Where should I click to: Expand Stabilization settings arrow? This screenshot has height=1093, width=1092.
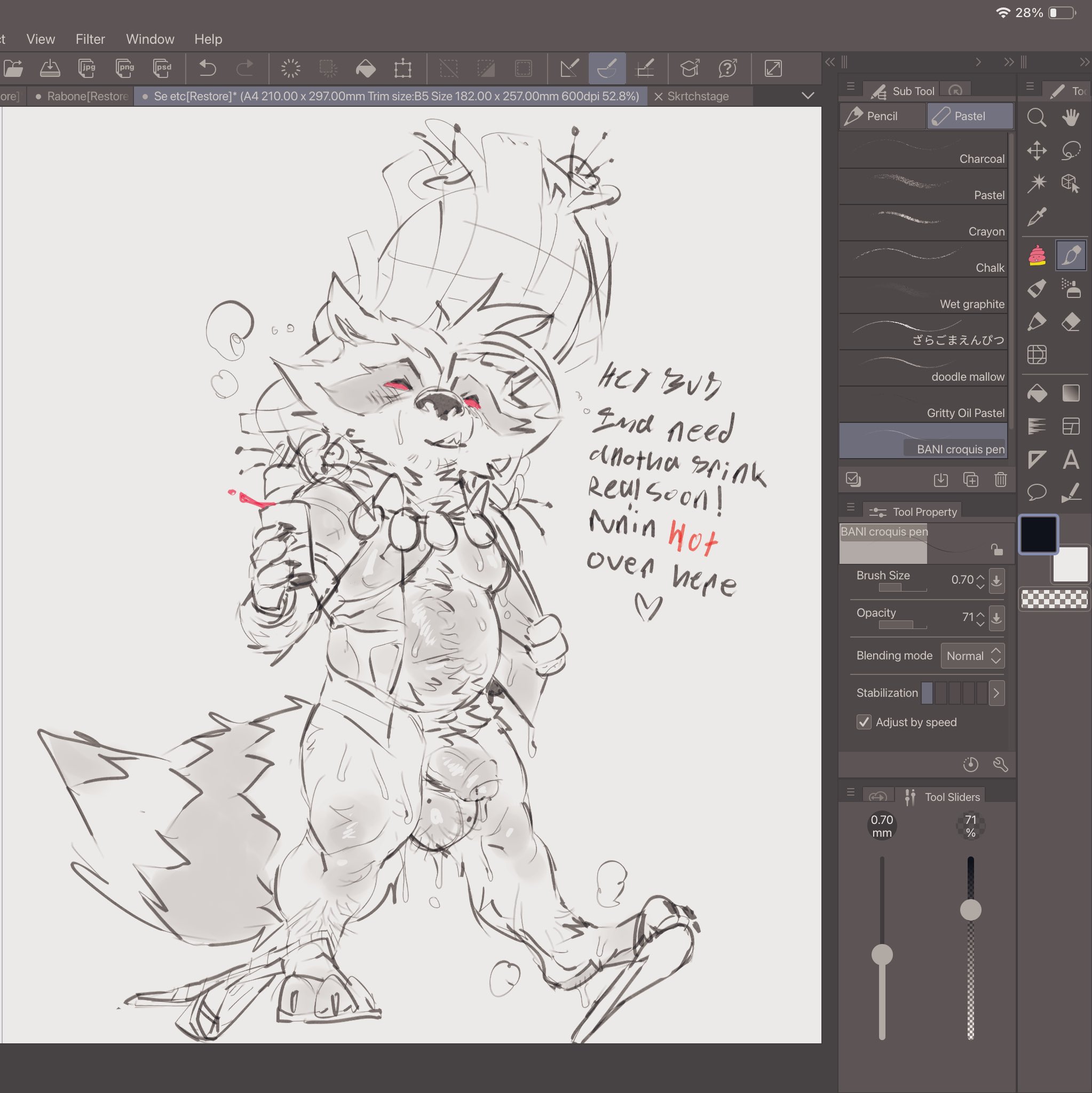point(996,693)
